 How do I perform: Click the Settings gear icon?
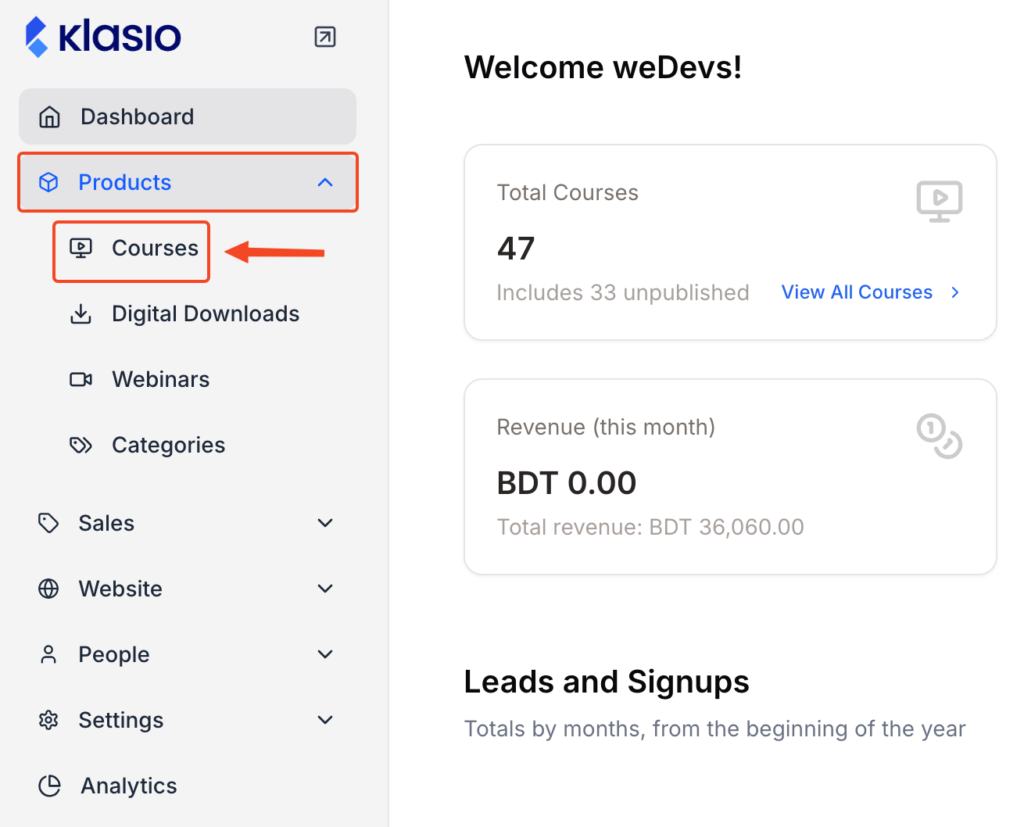pyautogui.click(x=49, y=720)
